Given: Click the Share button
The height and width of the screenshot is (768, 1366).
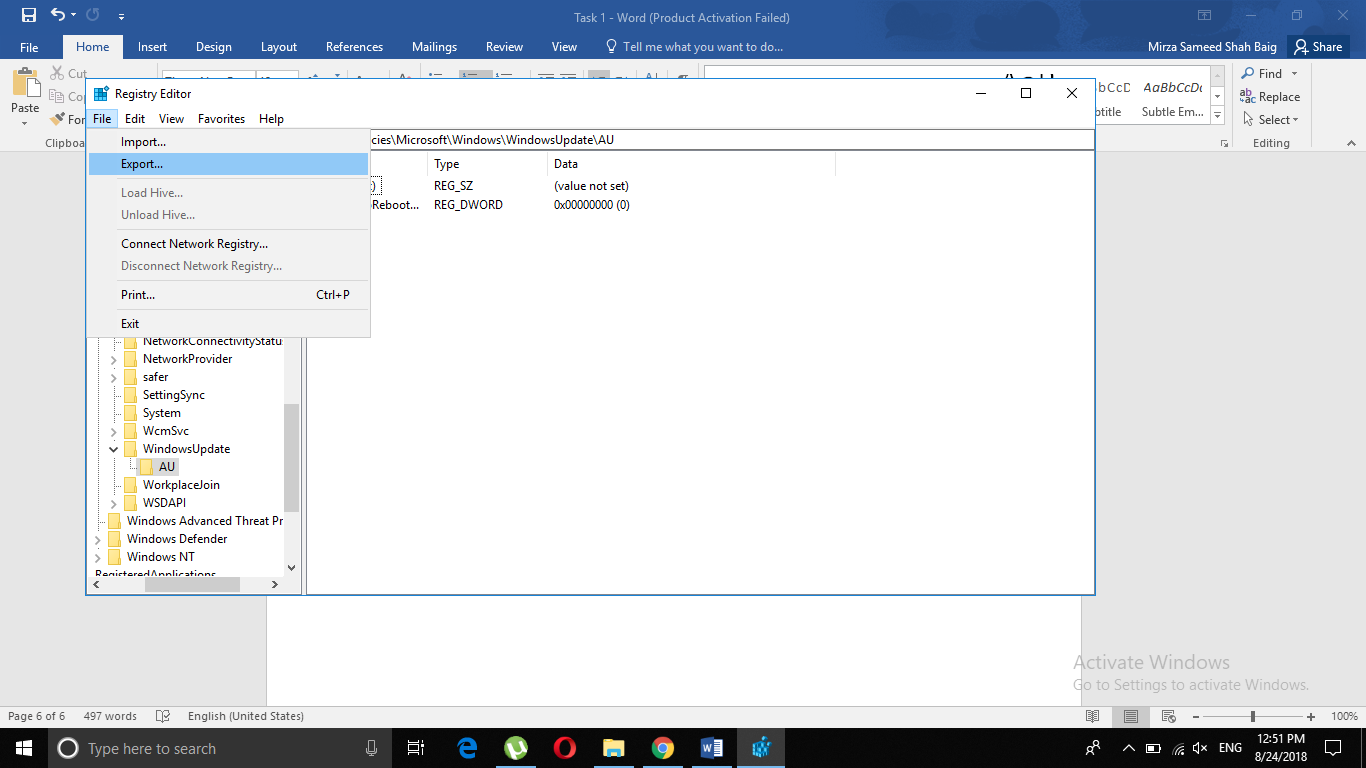Looking at the screenshot, I should pyautogui.click(x=1317, y=47).
